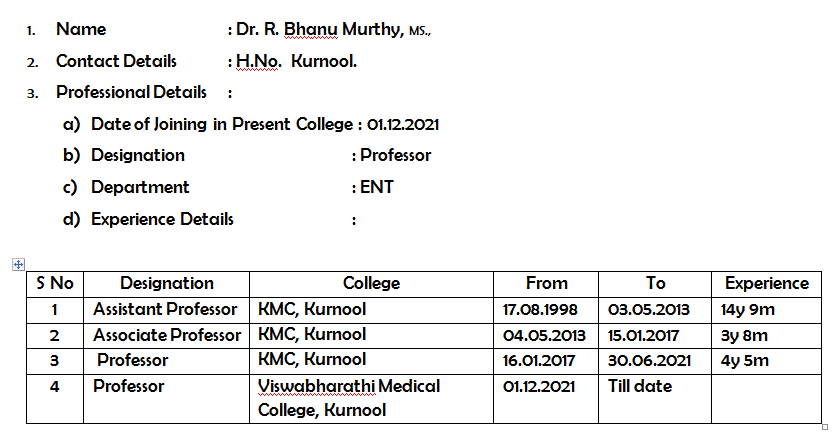Click the '15.01.2017' To date cell

(655, 335)
